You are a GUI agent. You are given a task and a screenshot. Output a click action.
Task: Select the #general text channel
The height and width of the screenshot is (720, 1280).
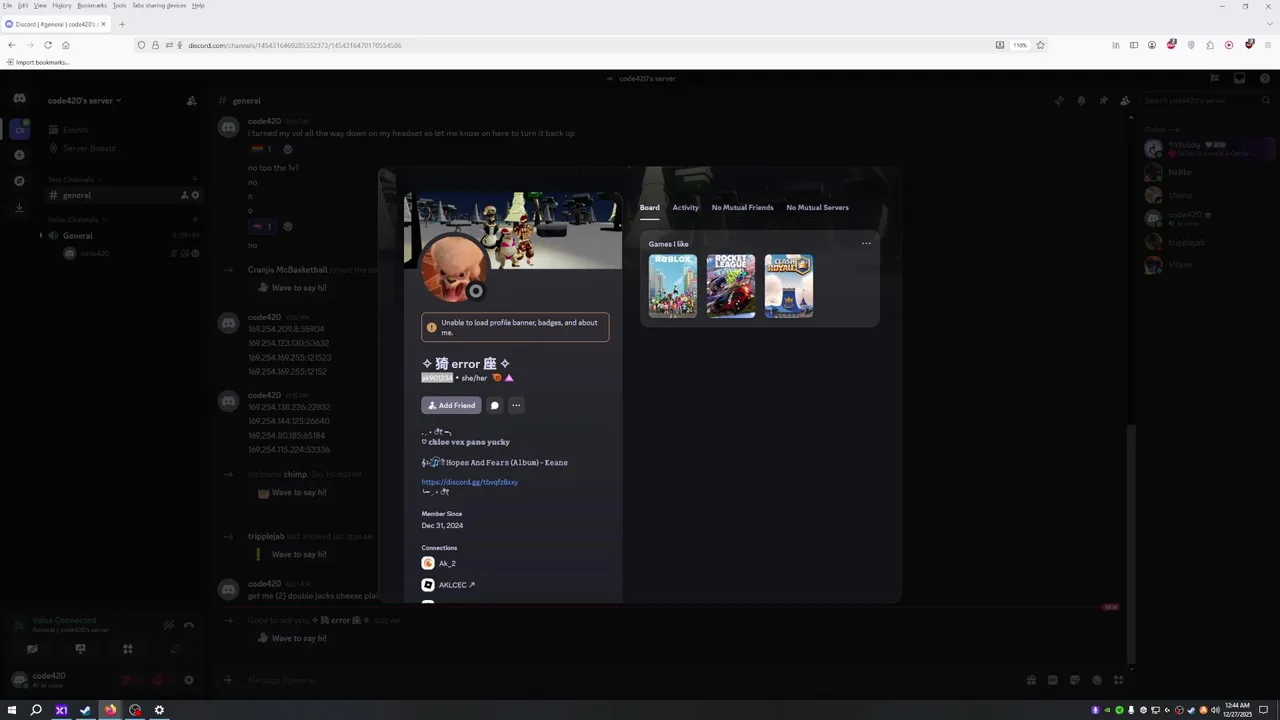(x=124, y=195)
